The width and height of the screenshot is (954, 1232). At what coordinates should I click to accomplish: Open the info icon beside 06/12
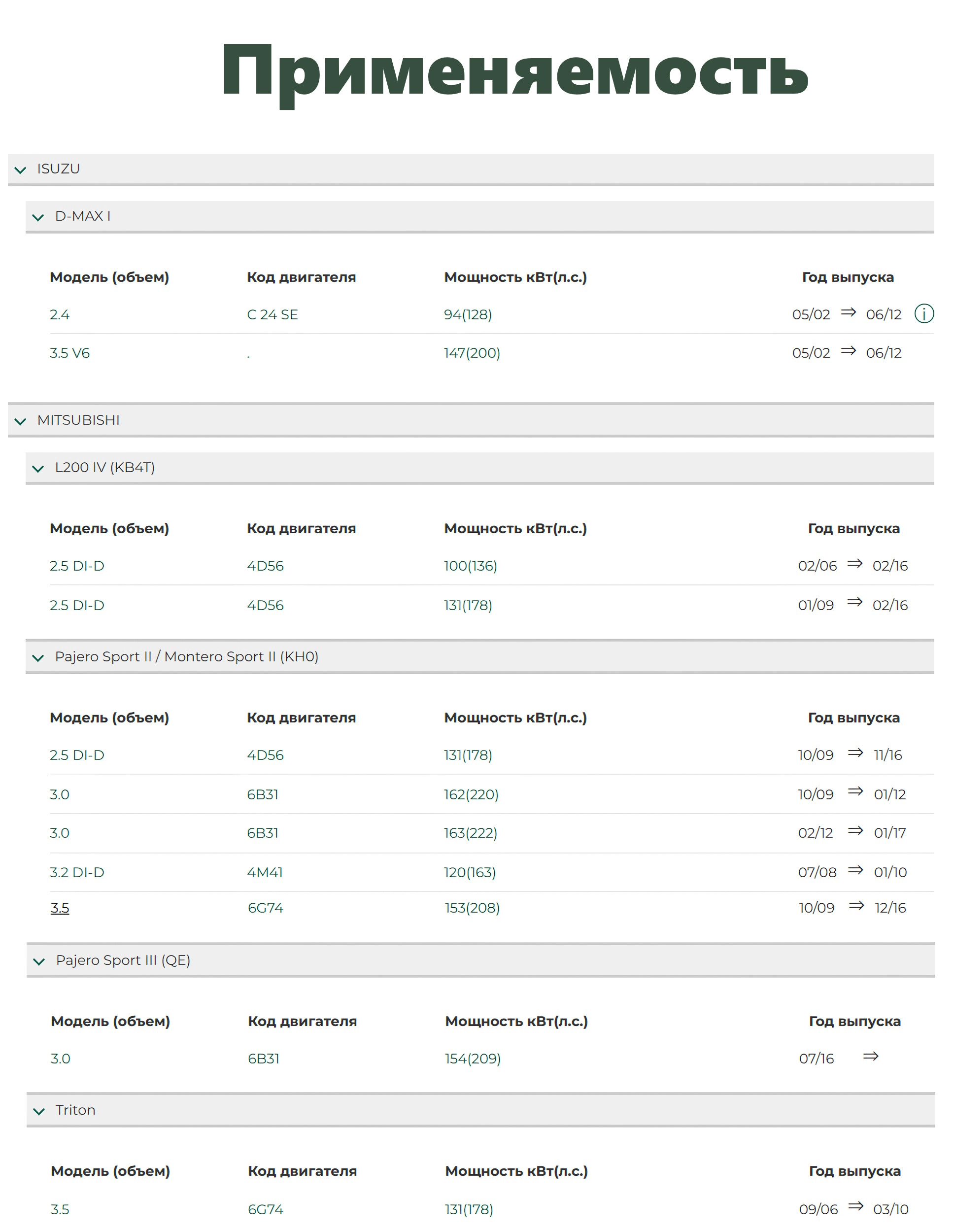923,313
